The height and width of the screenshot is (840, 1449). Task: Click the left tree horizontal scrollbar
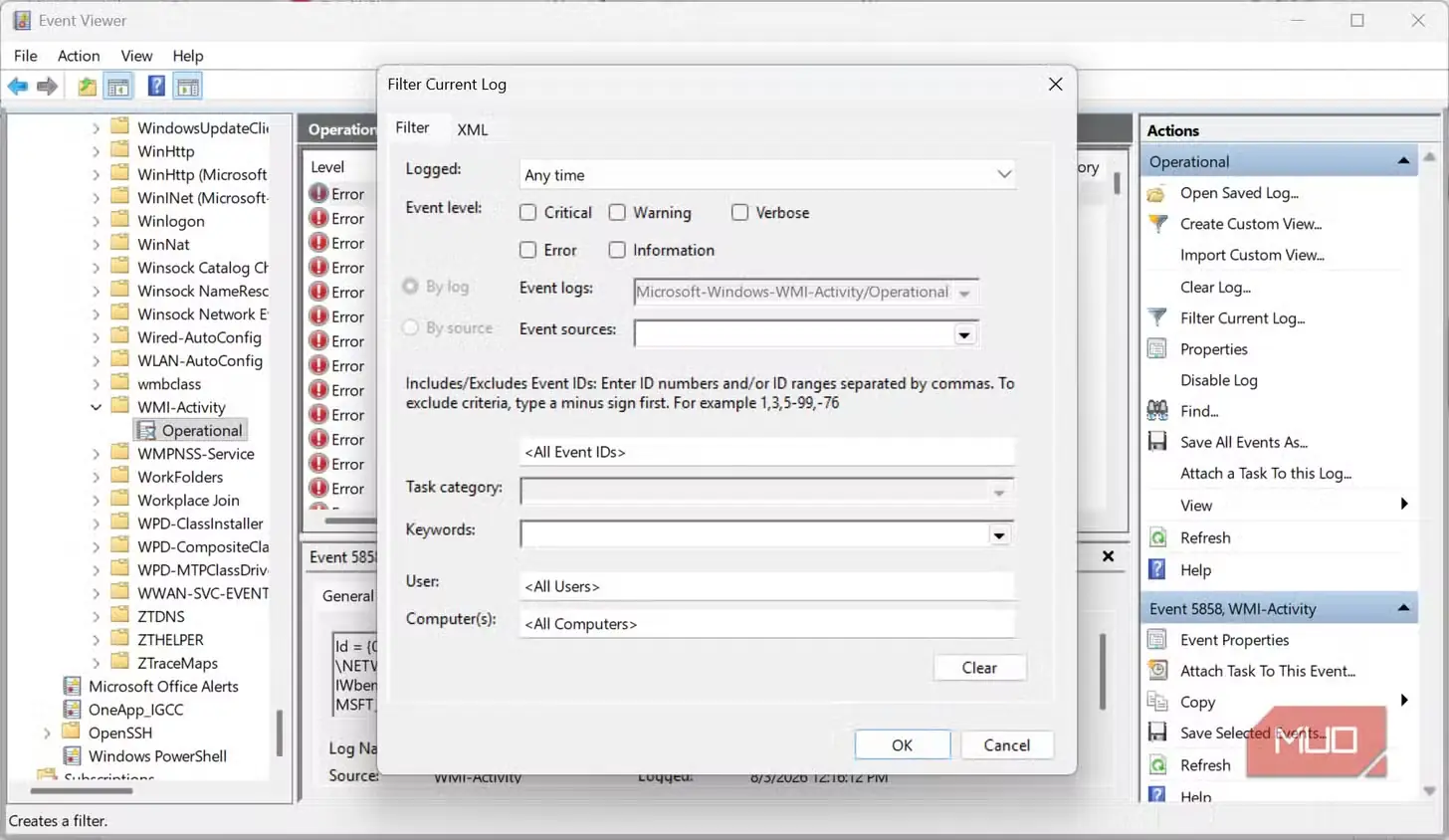[x=81, y=791]
